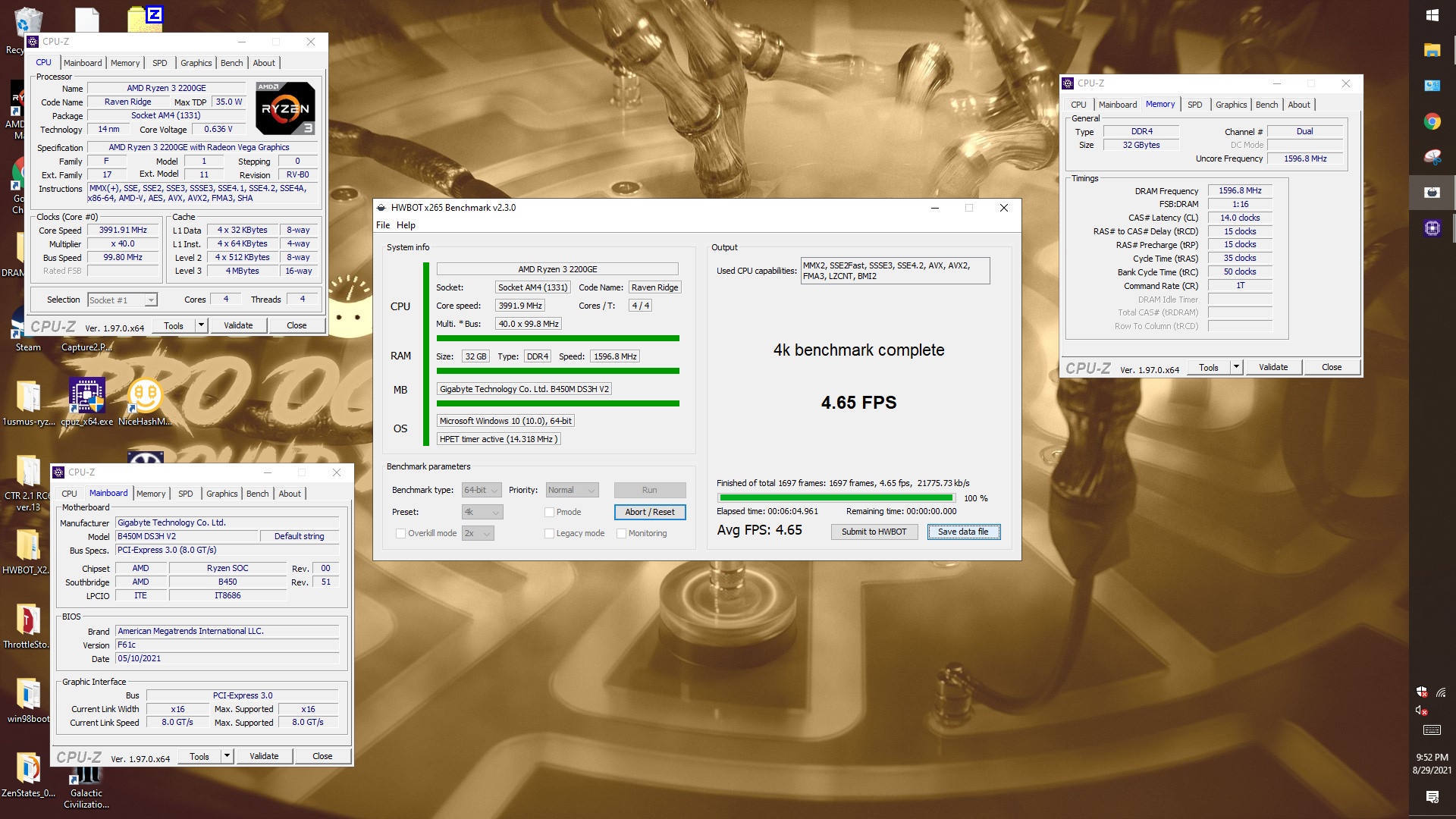
Task: Open the touch keyboard tray icon
Action: point(1432,730)
